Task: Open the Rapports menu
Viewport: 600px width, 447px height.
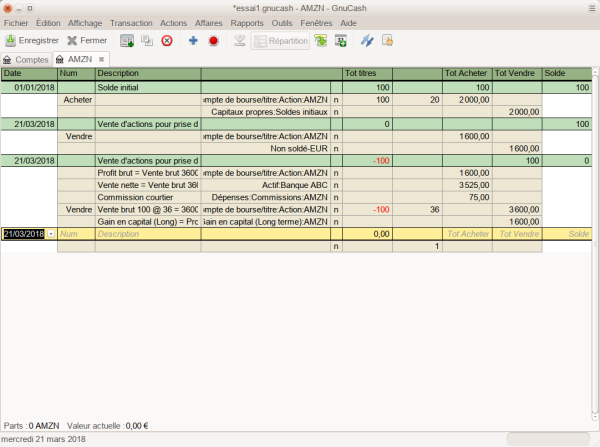Action: click(246, 22)
